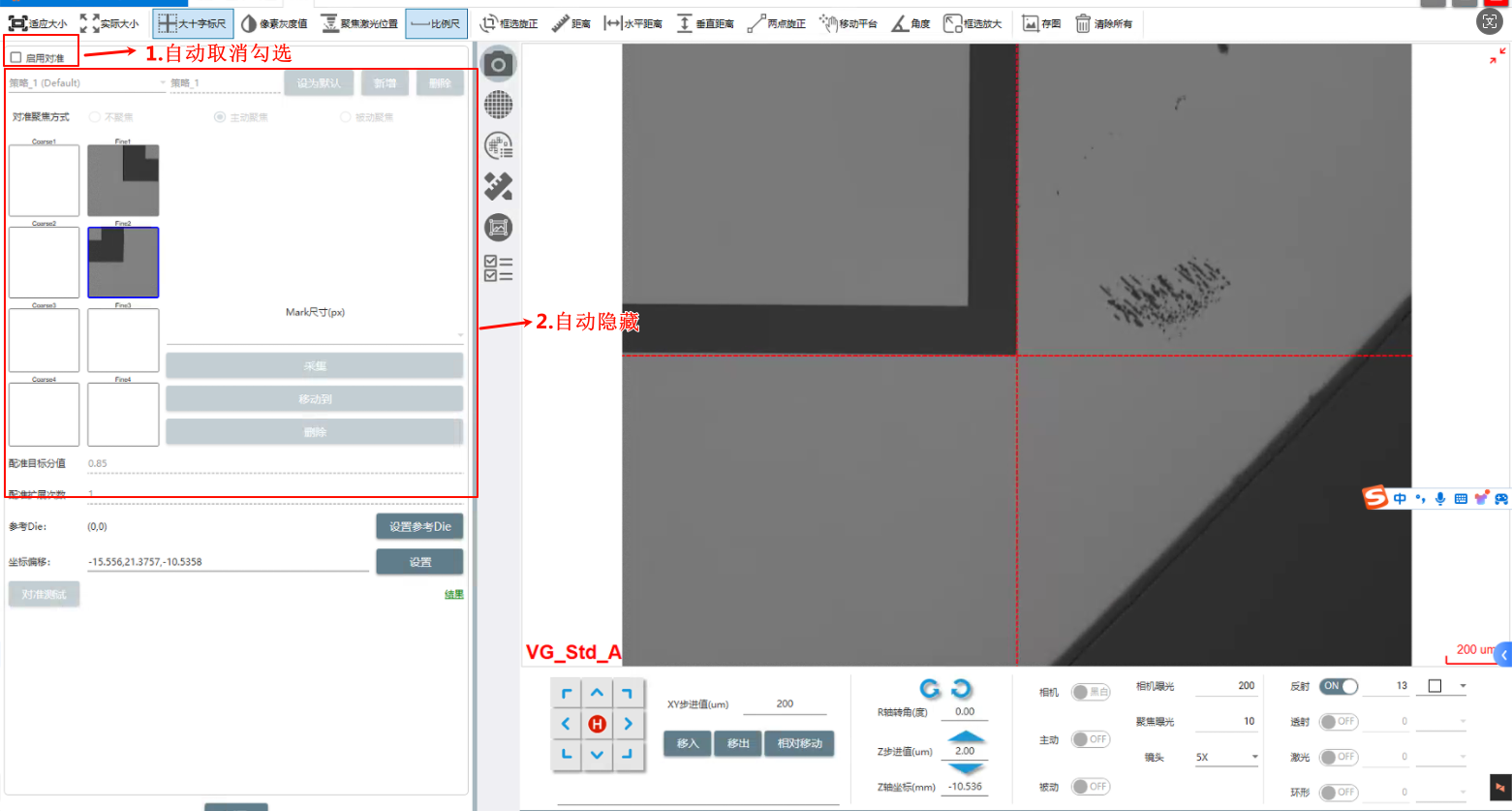Viewport: 1512px width, 811px height.
Task: Collapse image view with red shrink arrows
Action: [1497, 56]
